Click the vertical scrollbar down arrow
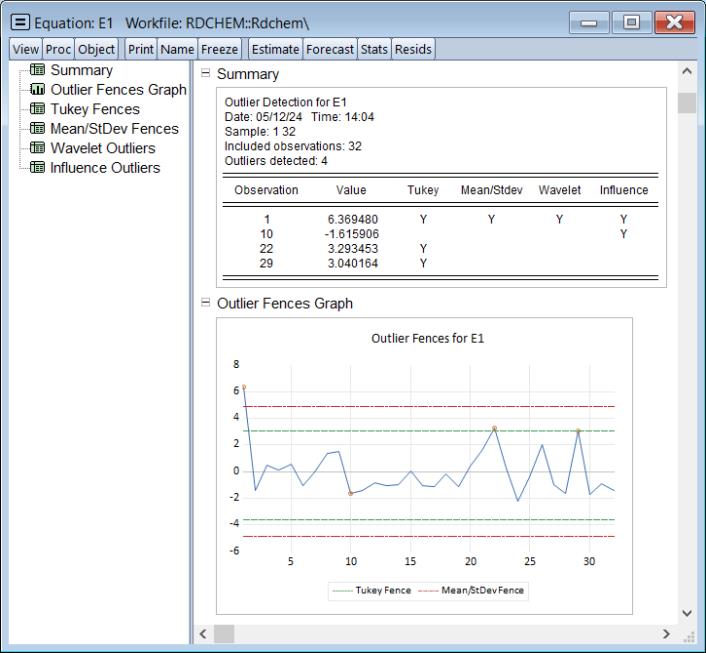 pyautogui.click(x=686, y=613)
